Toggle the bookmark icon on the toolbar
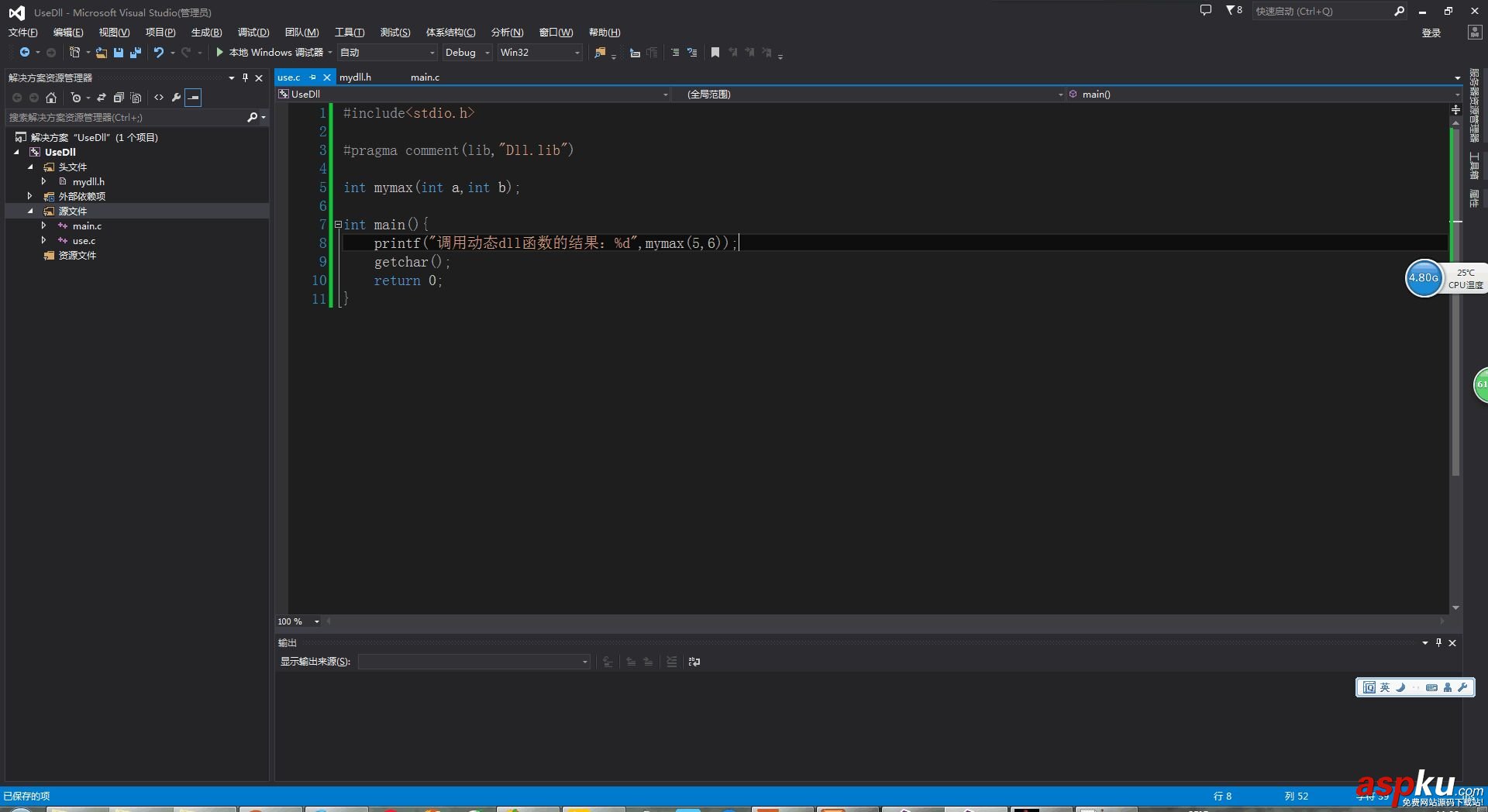 (715, 52)
